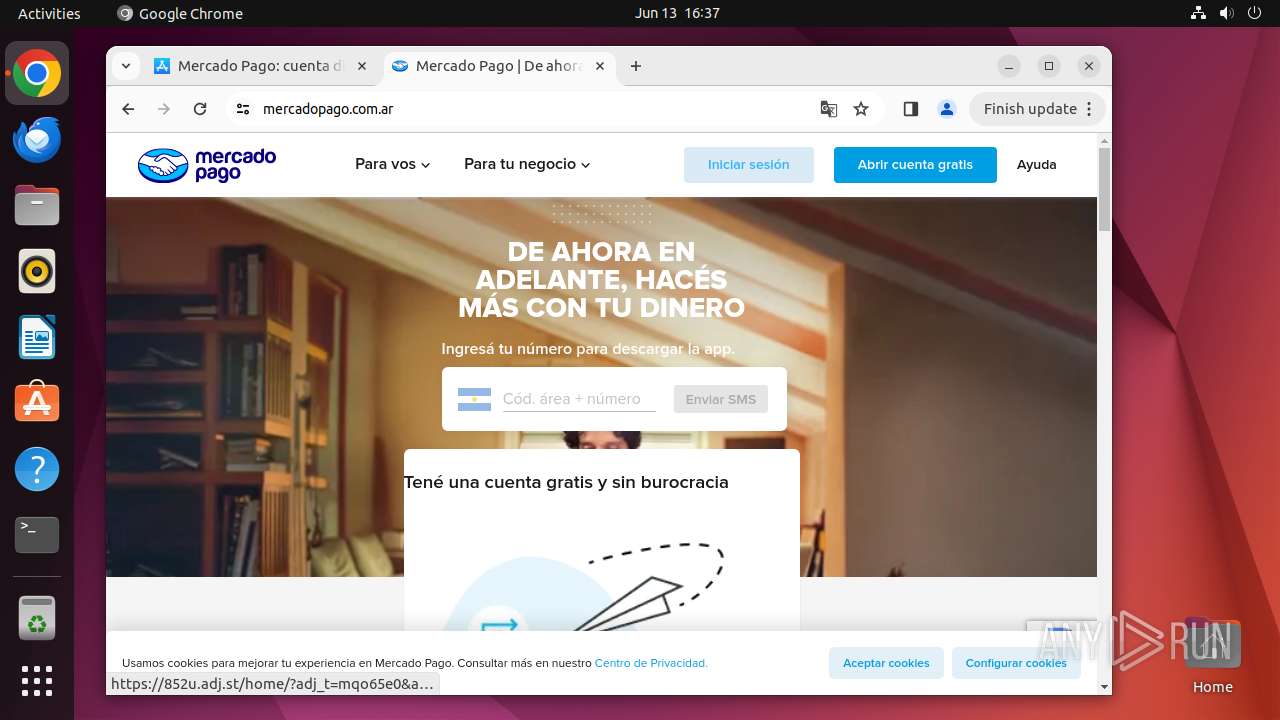Viewport: 1280px width, 720px height.
Task: Open Ubuntu Software from the dock
Action: click(37, 402)
